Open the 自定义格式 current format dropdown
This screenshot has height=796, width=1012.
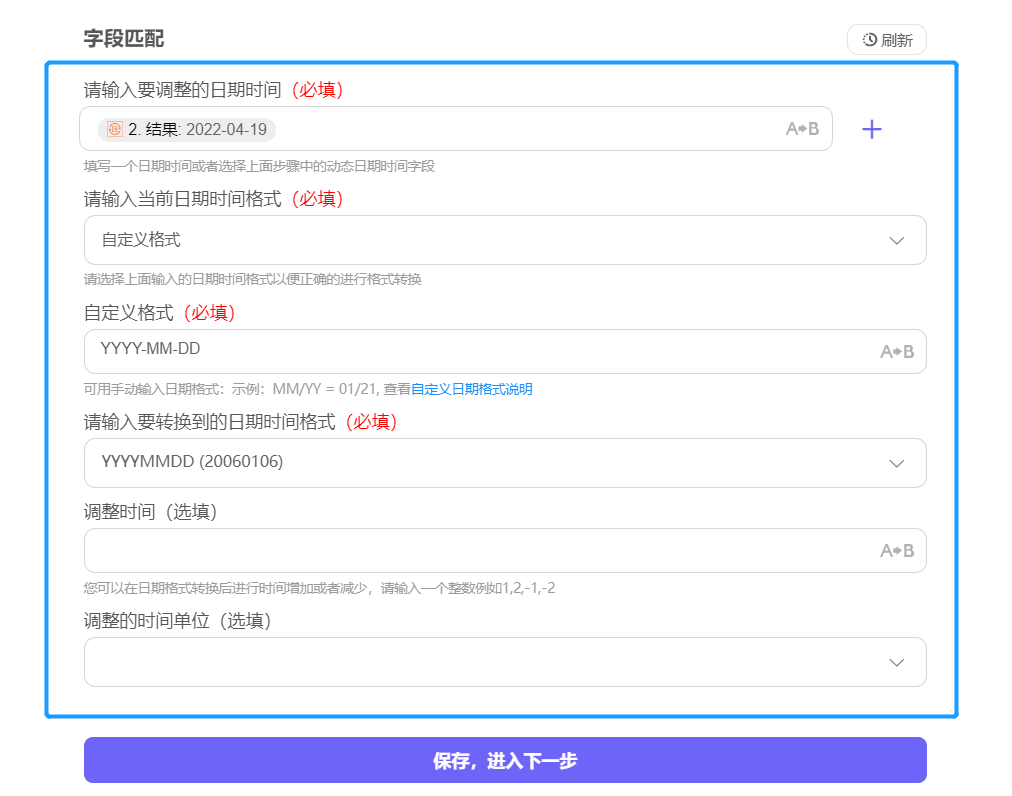[x=505, y=240]
